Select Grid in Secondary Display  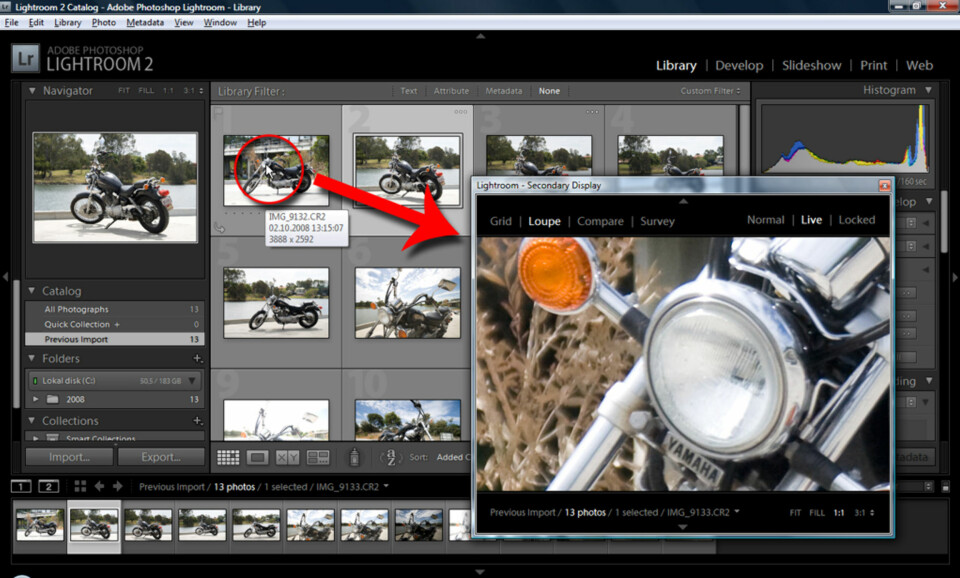point(500,221)
